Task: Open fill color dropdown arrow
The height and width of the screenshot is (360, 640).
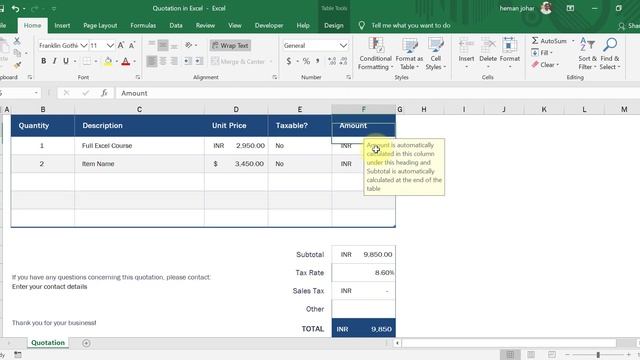Action: (116, 61)
